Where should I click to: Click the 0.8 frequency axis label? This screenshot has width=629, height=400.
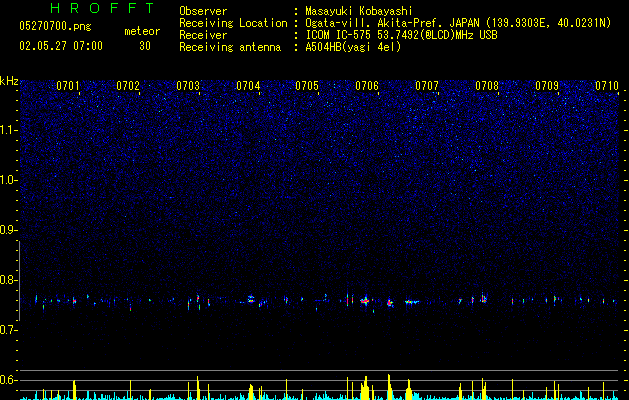point(8,280)
